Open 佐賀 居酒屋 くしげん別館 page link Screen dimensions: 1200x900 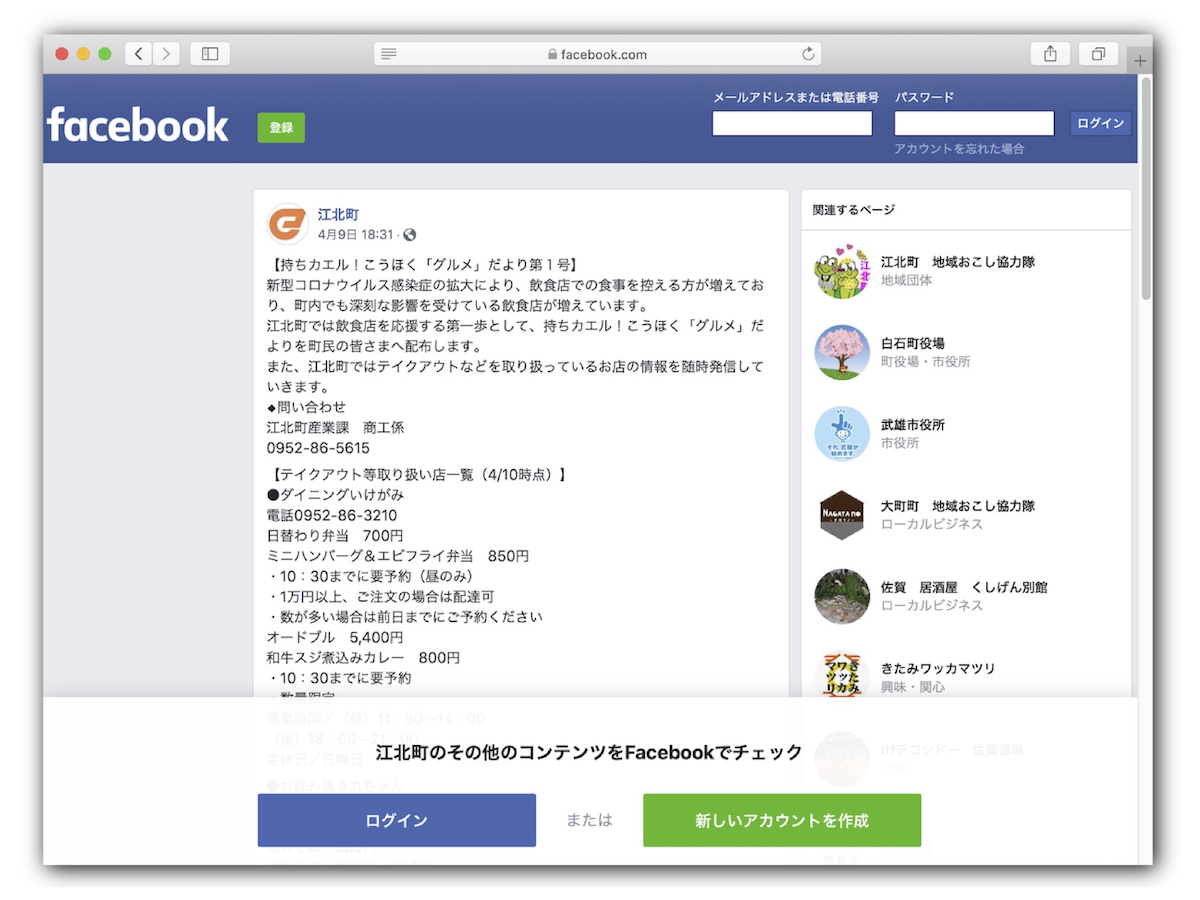coord(964,587)
